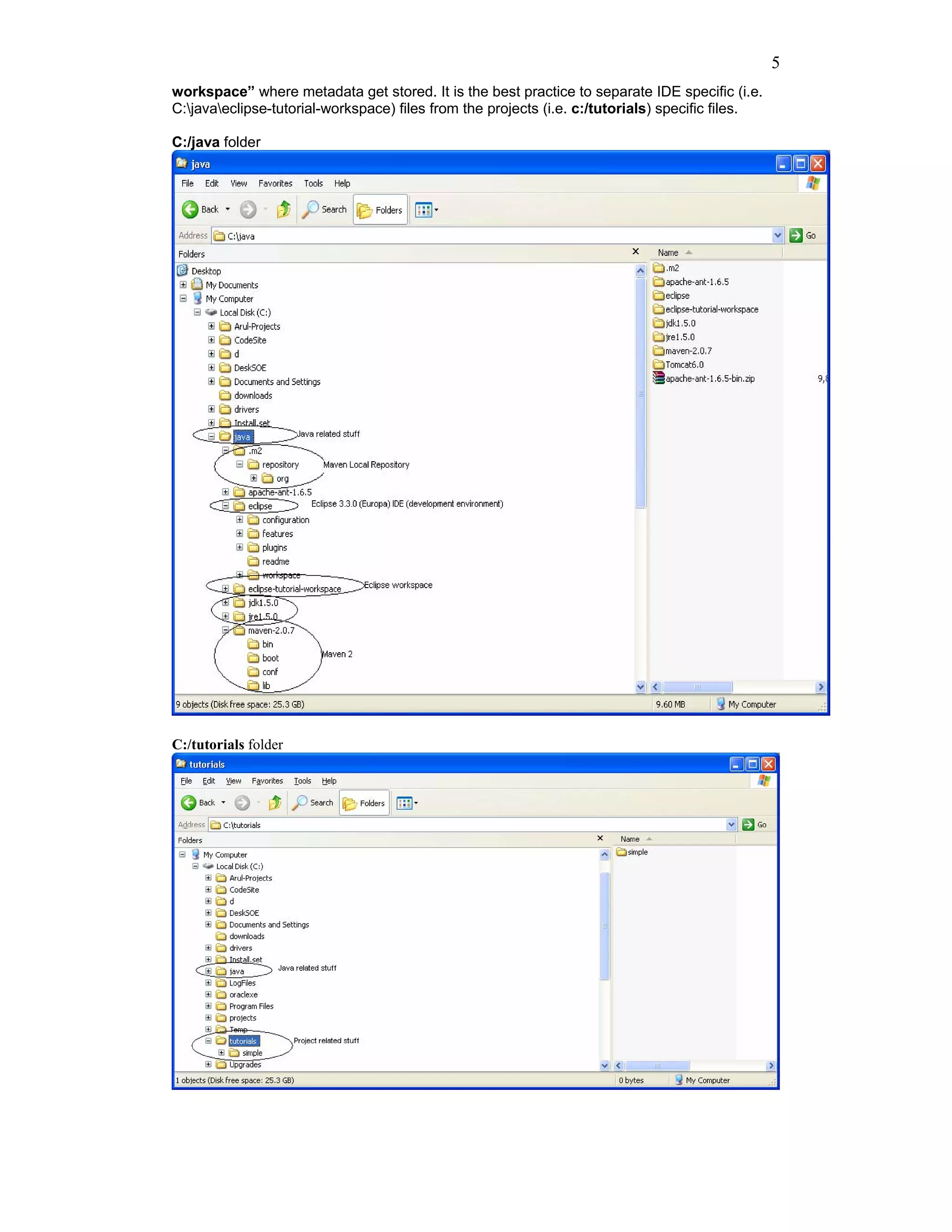Click Back arrow in java window
Viewport: 952px width, 1232px height.
(190, 209)
